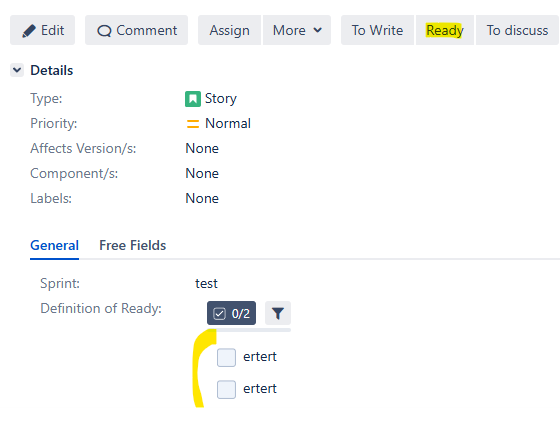The height and width of the screenshot is (445, 560).
Task: Click the Comment speech bubble icon
Action: pyautogui.click(x=104, y=31)
